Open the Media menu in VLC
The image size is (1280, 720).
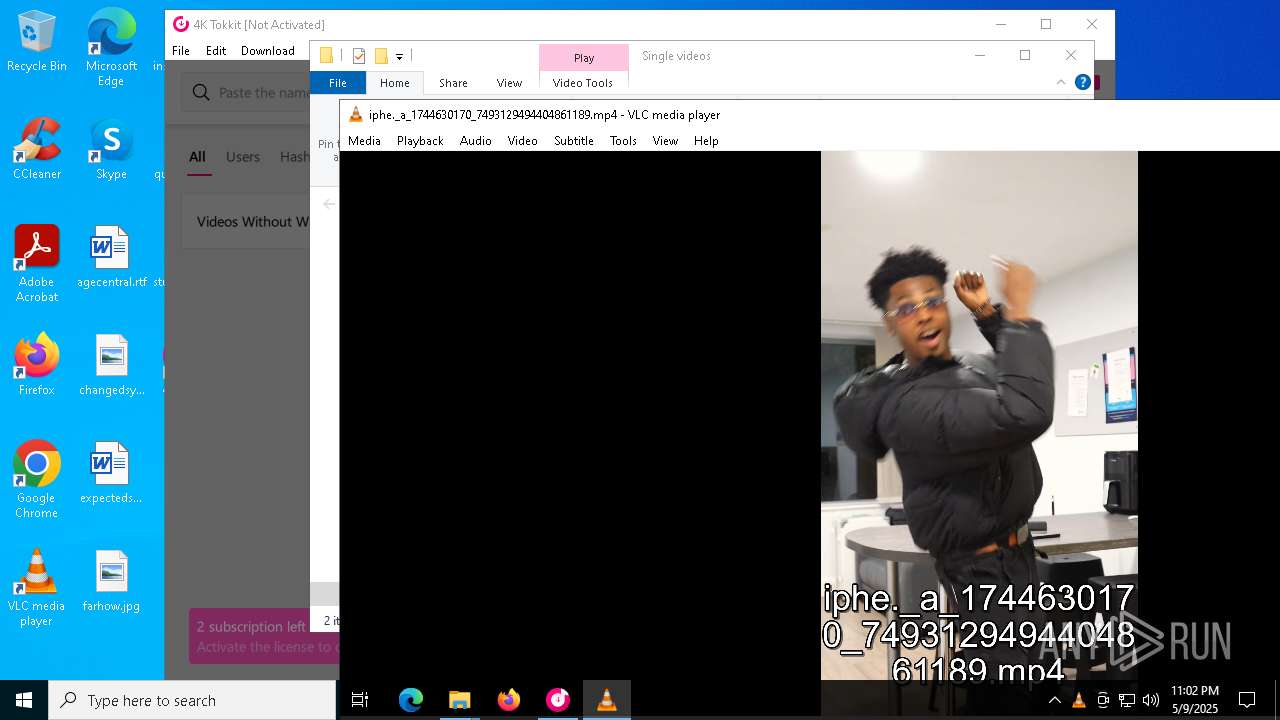point(364,141)
